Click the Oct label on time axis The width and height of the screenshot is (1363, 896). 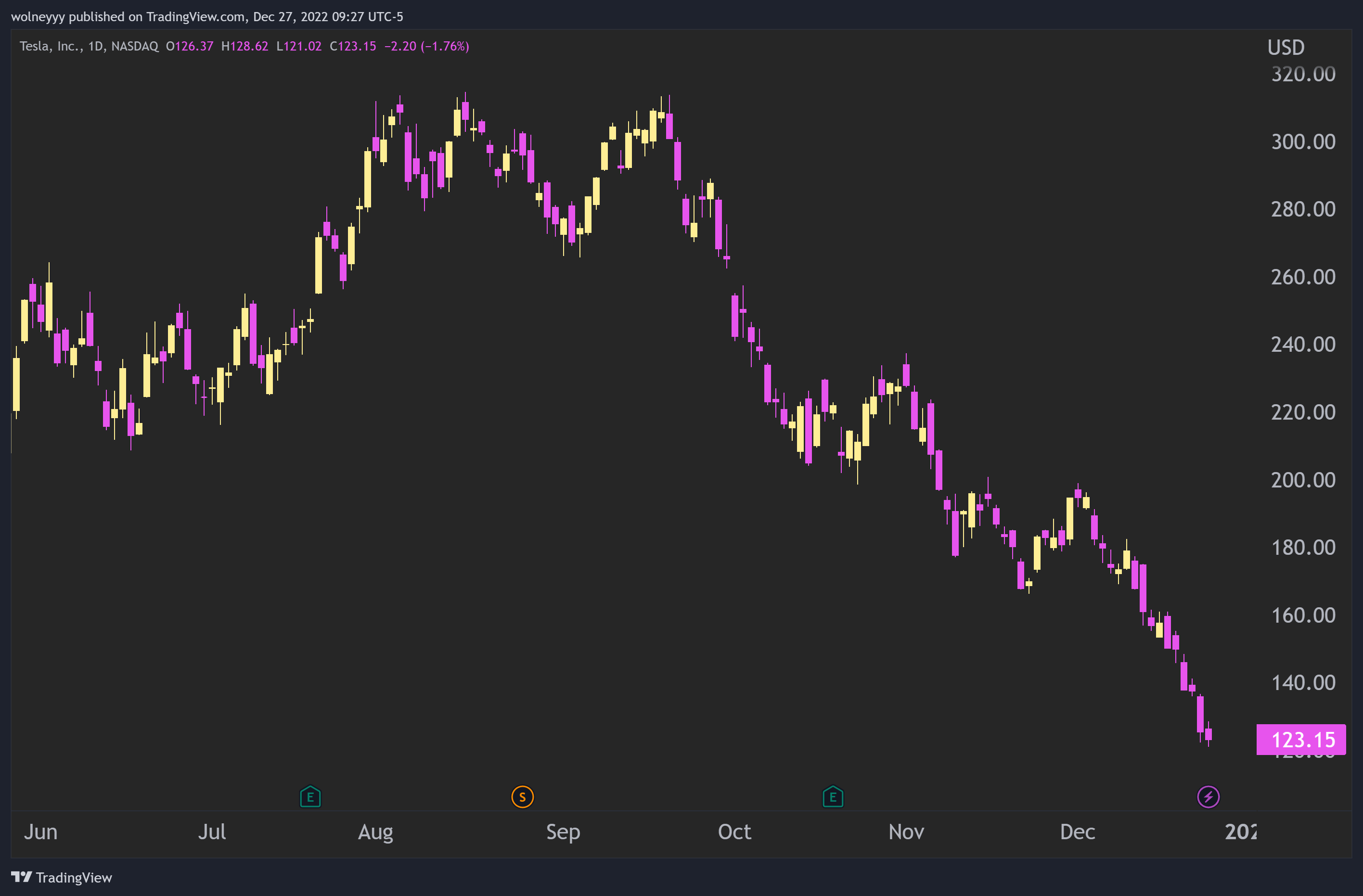[x=734, y=832]
